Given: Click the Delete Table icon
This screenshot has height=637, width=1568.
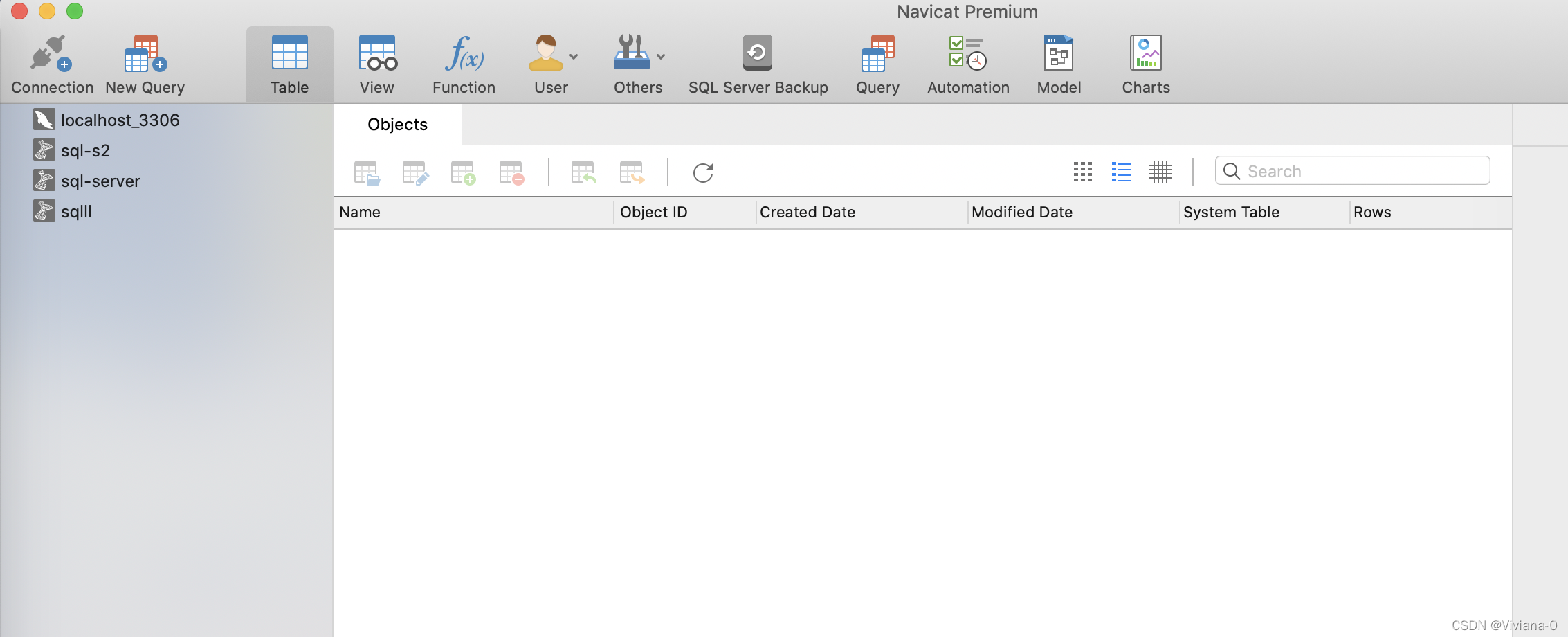Looking at the screenshot, I should [x=511, y=172].
